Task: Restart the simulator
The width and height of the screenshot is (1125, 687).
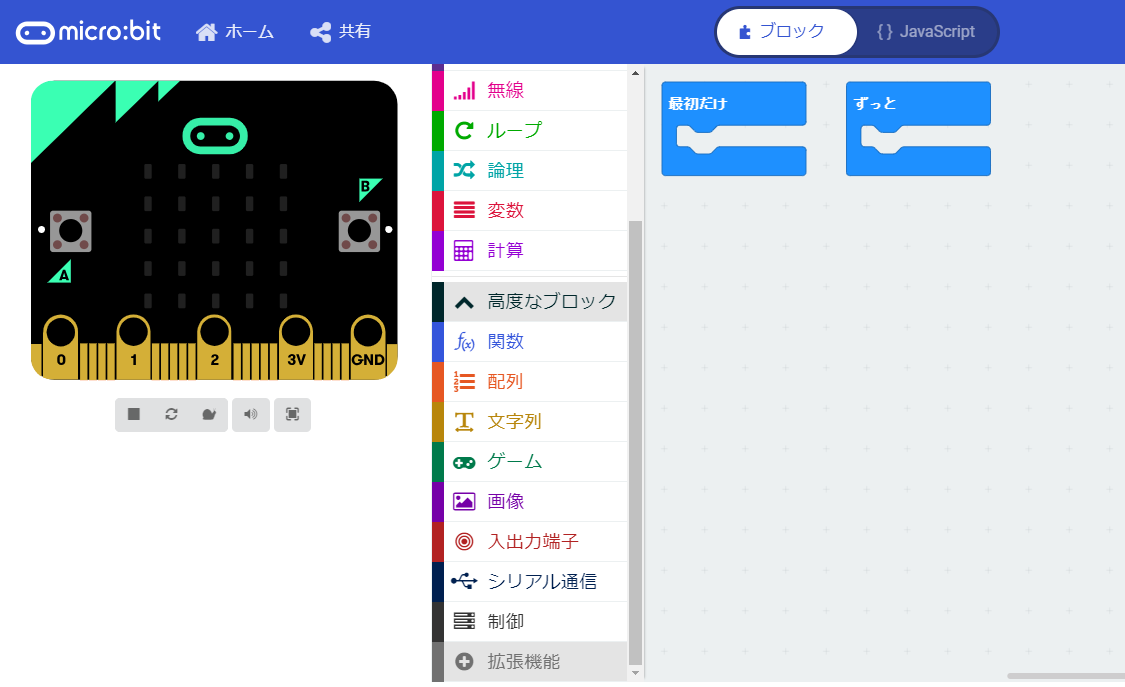Action: [x=171, y=414]
